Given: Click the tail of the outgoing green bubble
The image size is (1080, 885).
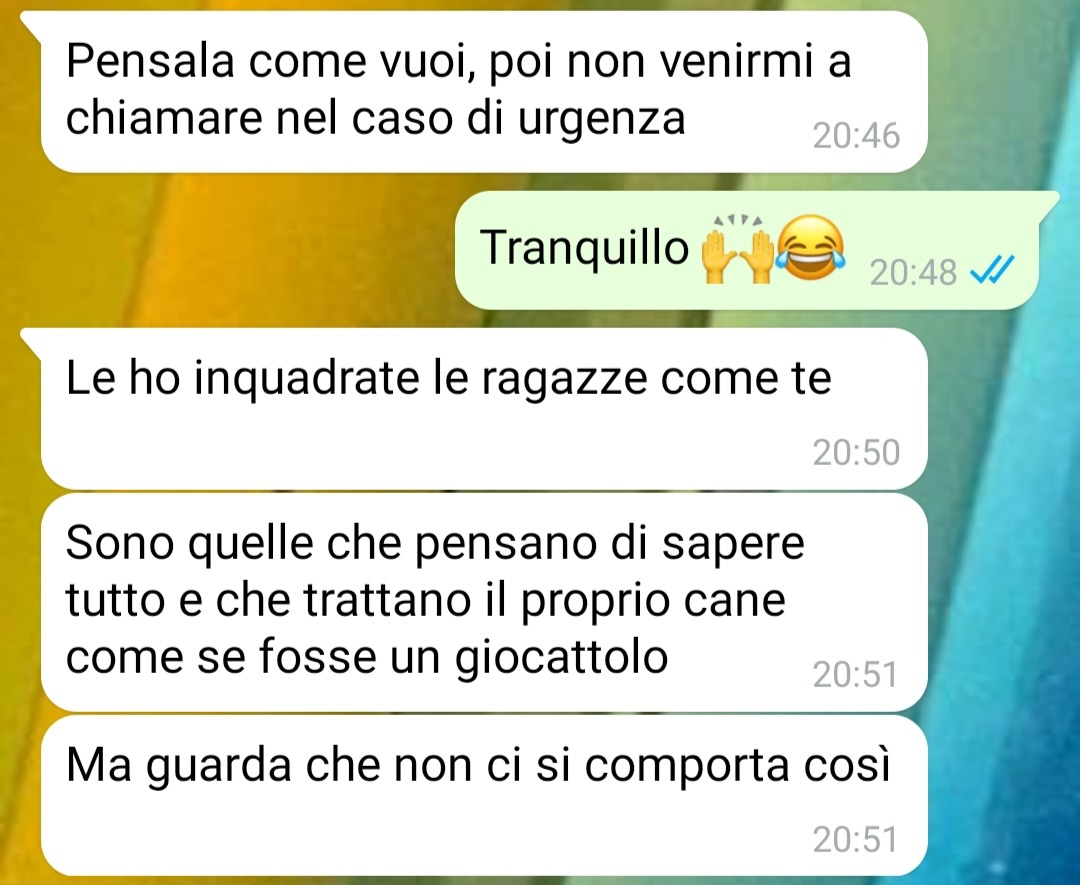Looking at the screenshot, I should tap(1049, 203).
